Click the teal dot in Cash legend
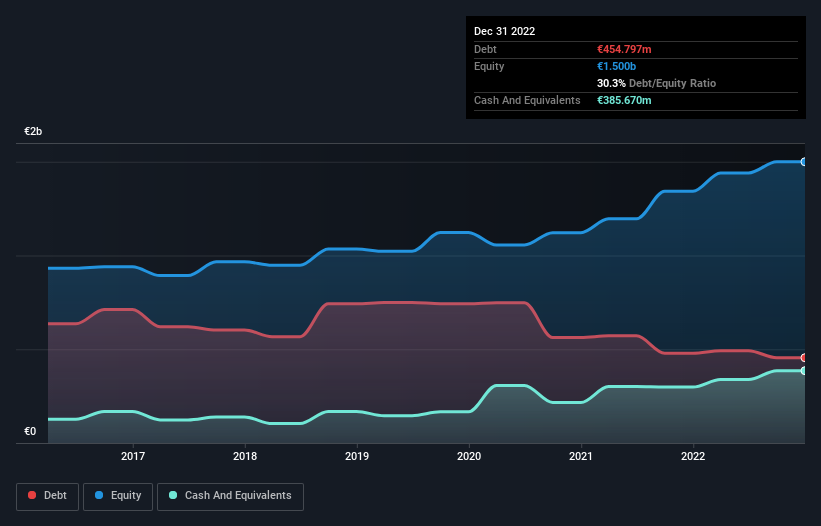This screenshot has height=526, width=821. point(173,495)
